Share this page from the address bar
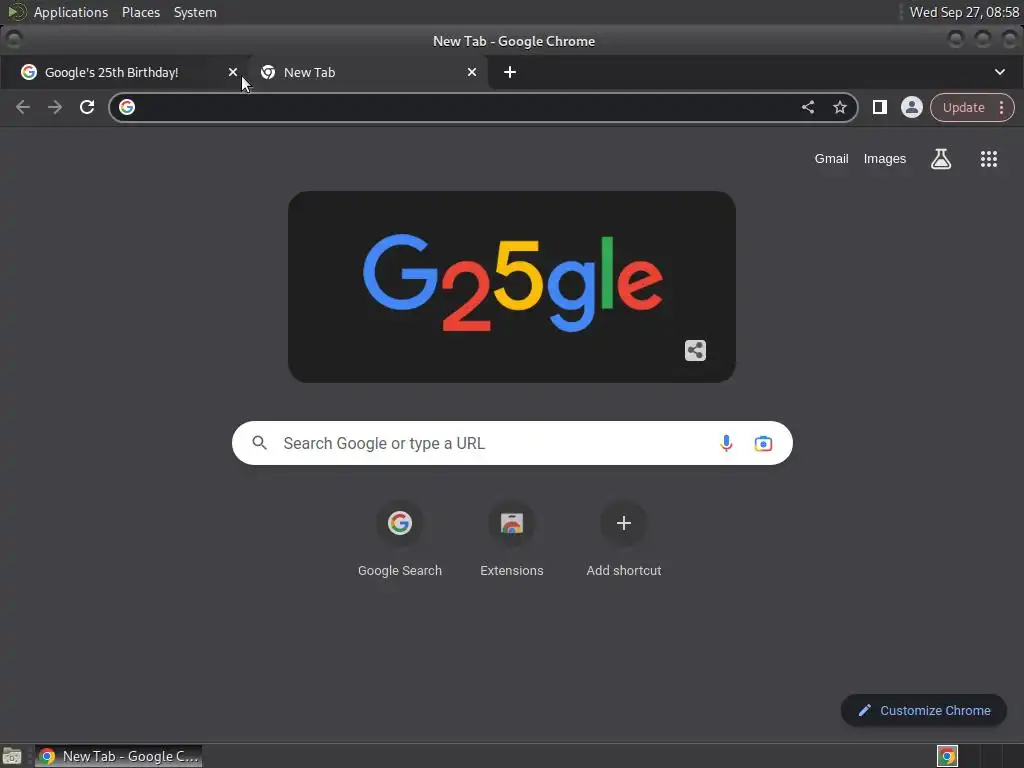Image resolution: width=1024 pixels, height=768 pixels. tap(808, 107)
